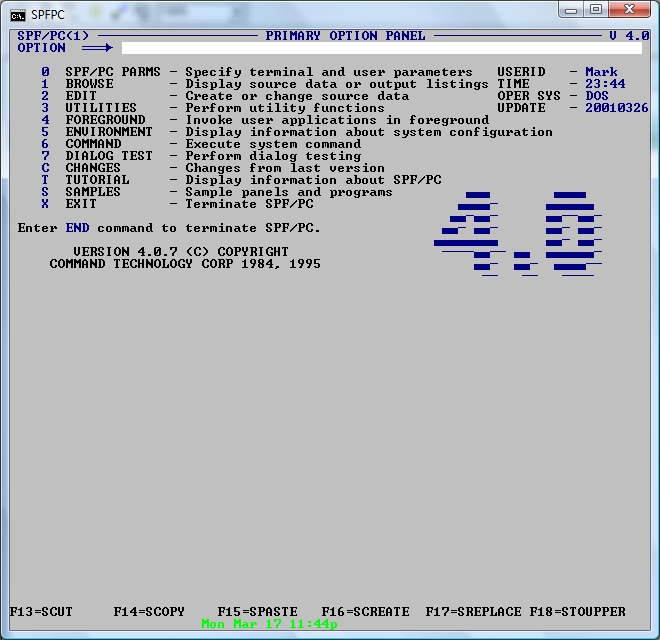Click the UPDATE value 20010326
Image resolution: width=660 pixels, height=640 pixels.
[x=617, y=108]
